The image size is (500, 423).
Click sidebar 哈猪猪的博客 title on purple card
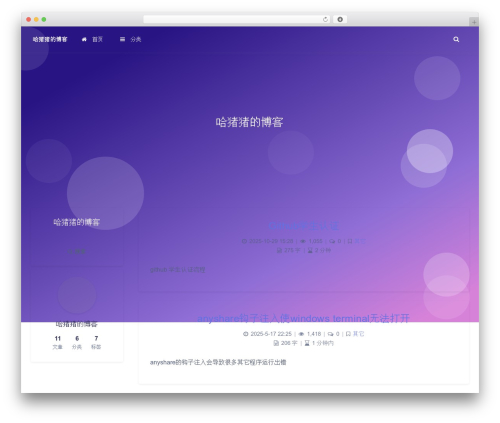click(77, 222)
